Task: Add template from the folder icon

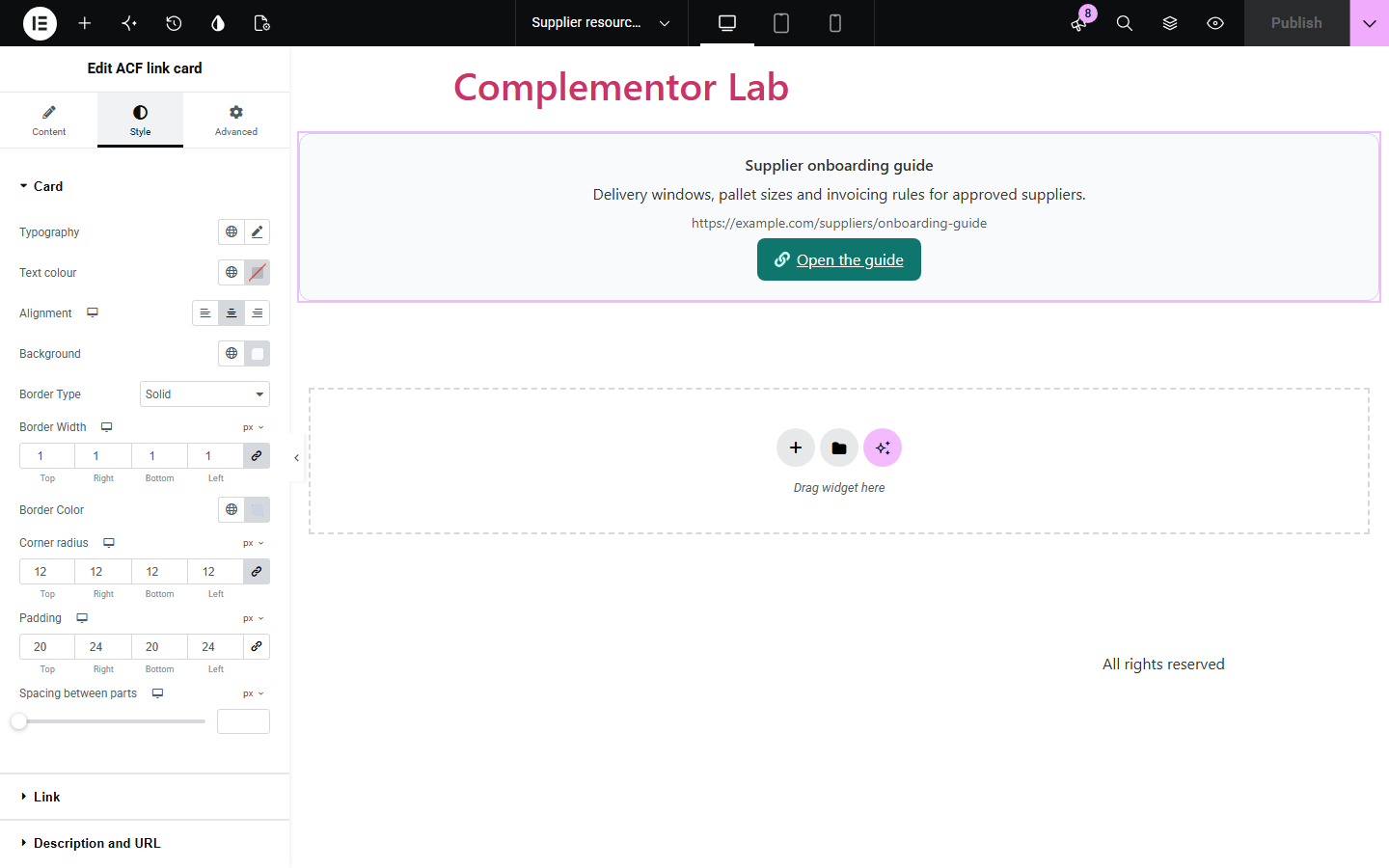Action: point(839,448)
